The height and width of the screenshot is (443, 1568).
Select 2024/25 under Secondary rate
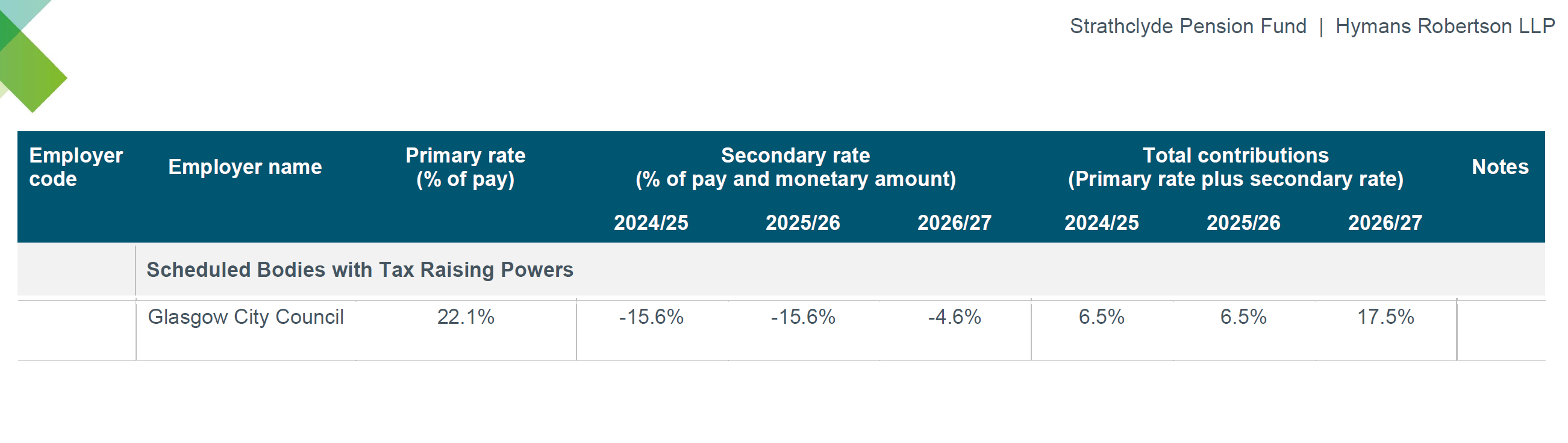point(651,223)
